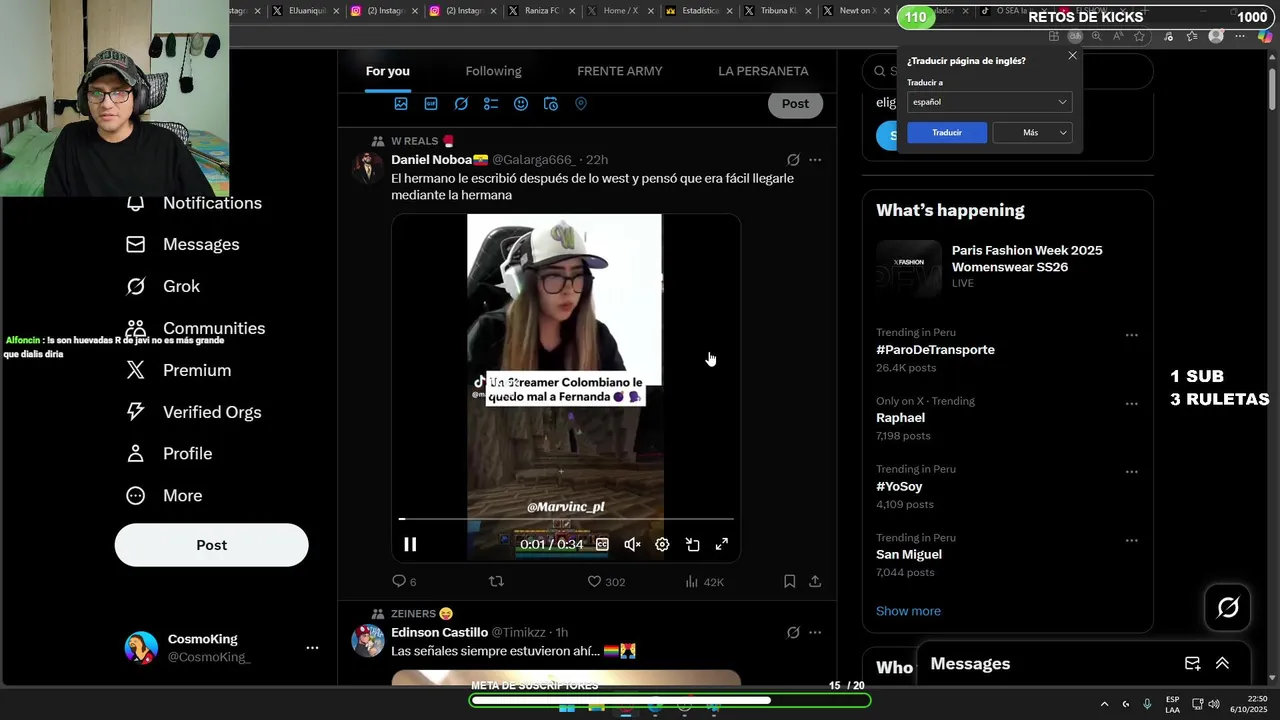The height and width of the screenshot is (720, 1280).
Task: Switch to the Following tab
Action: [x=493, y=71]
